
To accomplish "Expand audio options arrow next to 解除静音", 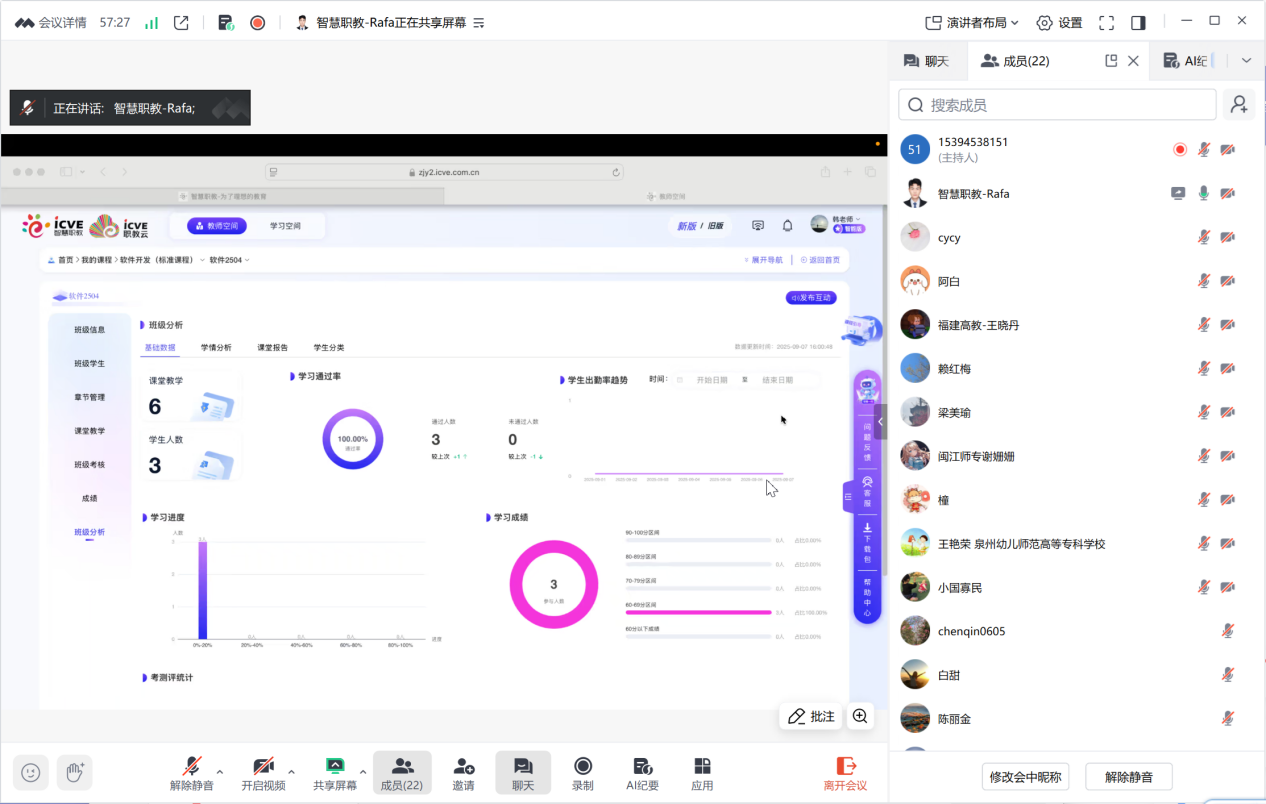I will (x=220, y=771).
